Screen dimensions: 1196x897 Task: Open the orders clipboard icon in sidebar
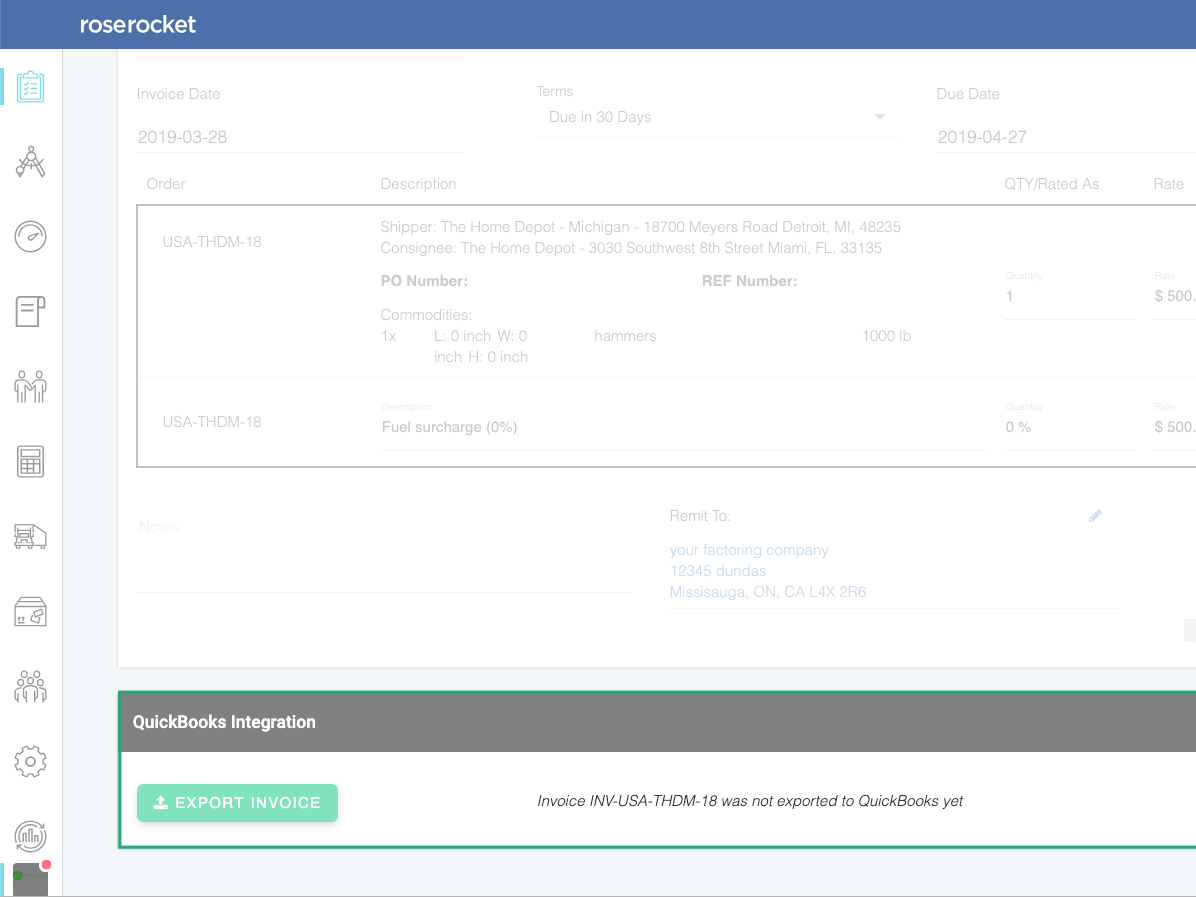[31, 87]
